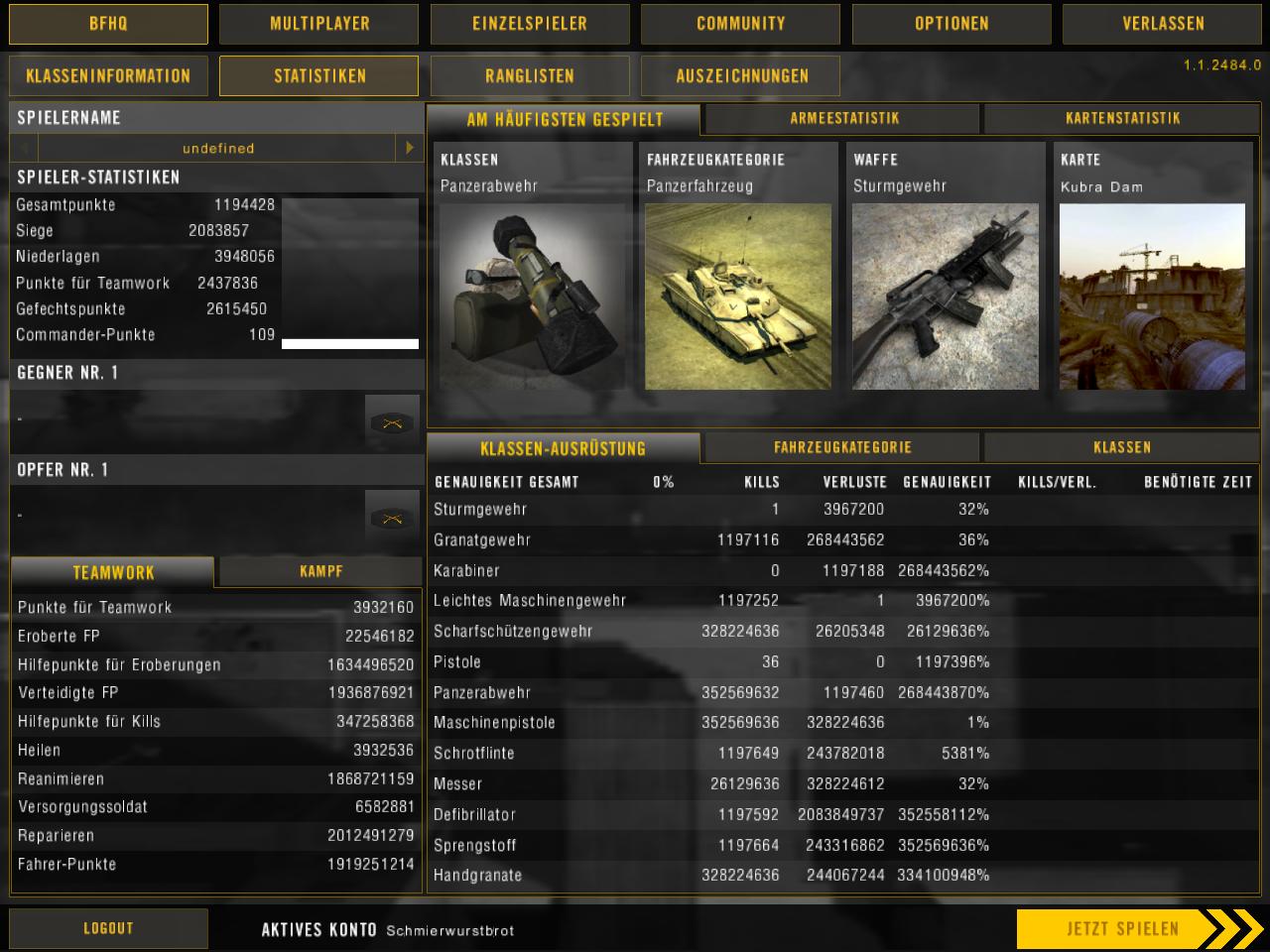Click the undefined player name field
The width and height of the screenshot is (1270, 952).
pos(218,148)
